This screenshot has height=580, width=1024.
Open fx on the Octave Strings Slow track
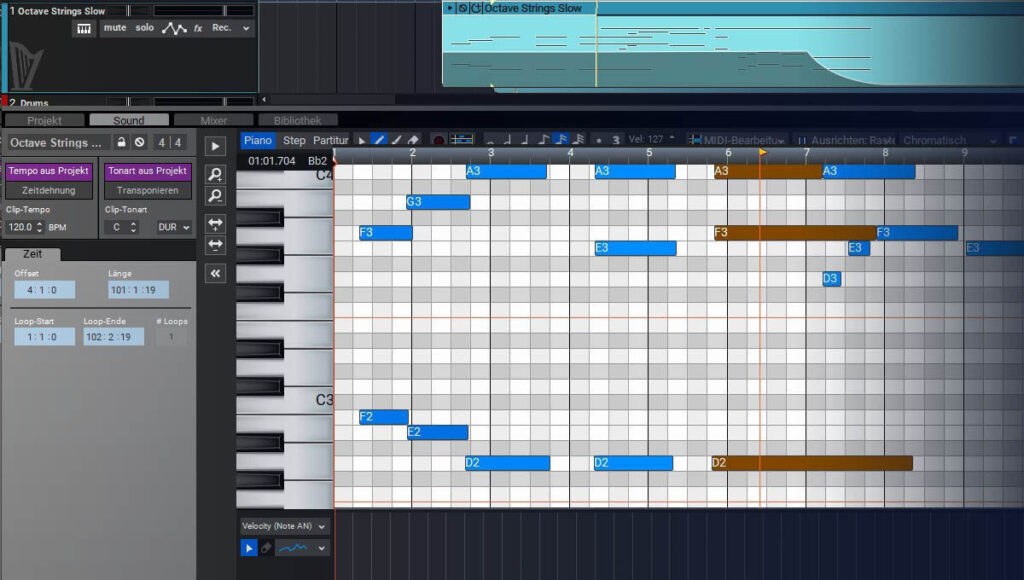click(198, 29)
